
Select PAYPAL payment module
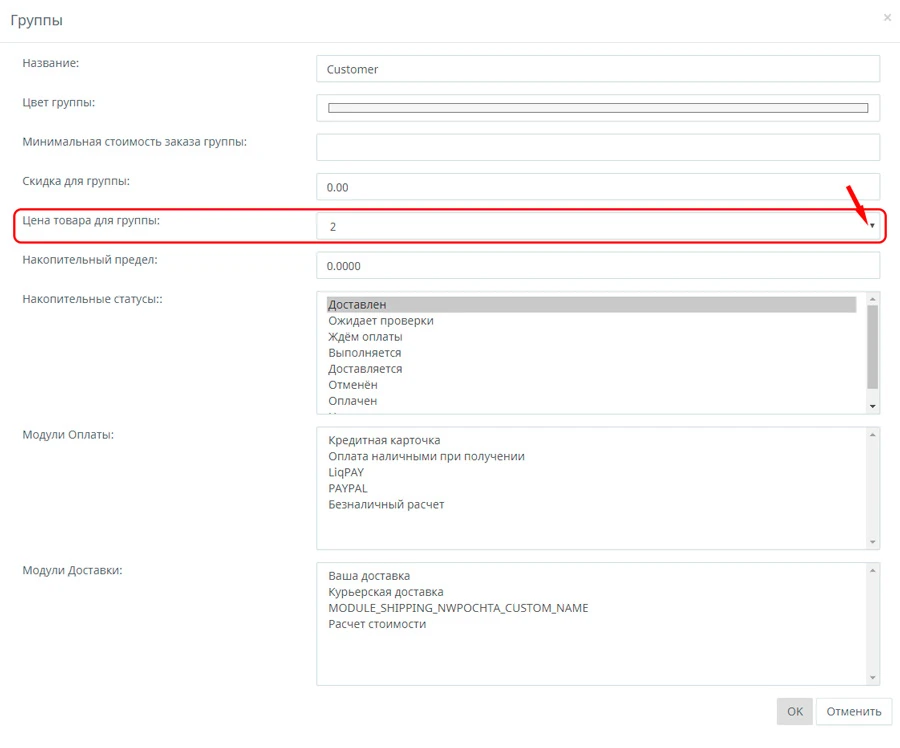click(x=347, y=488)
